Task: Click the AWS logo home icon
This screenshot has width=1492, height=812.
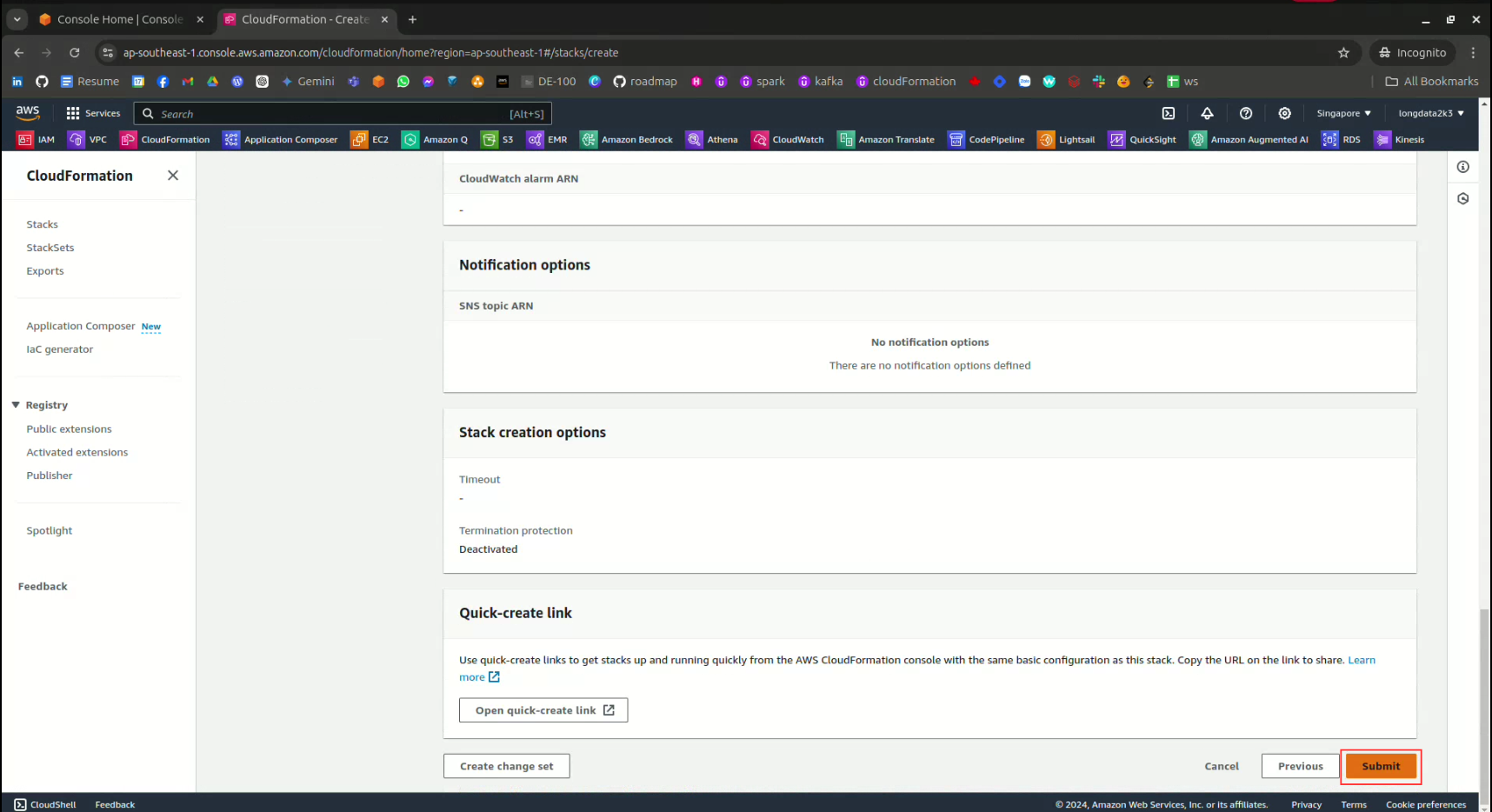Action: [28, 112]
